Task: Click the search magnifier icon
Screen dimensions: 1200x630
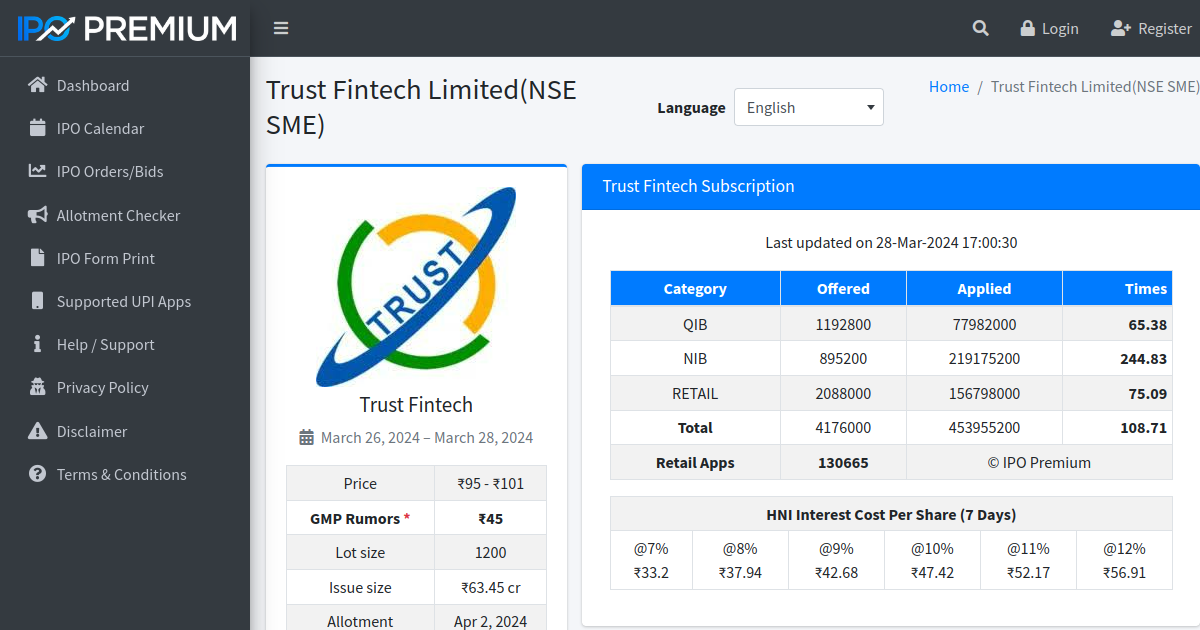Action: click(x=980, y=28)
